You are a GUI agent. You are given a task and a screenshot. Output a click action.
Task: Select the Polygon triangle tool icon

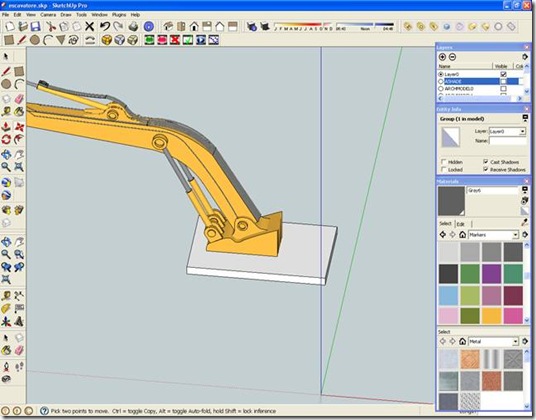coord(61,40)
